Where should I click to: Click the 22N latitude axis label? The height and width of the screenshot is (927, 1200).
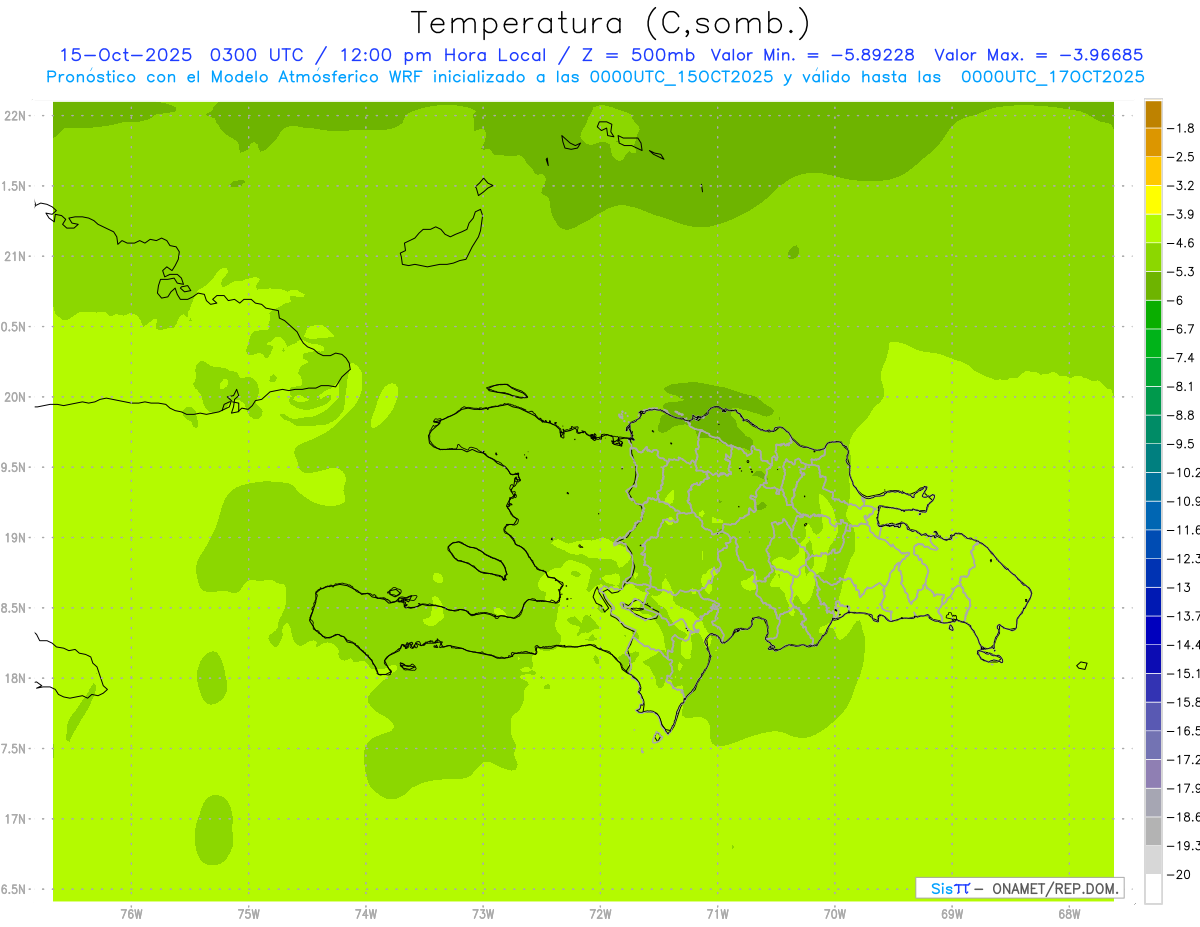pyautogui.click(x=17, y=116)
